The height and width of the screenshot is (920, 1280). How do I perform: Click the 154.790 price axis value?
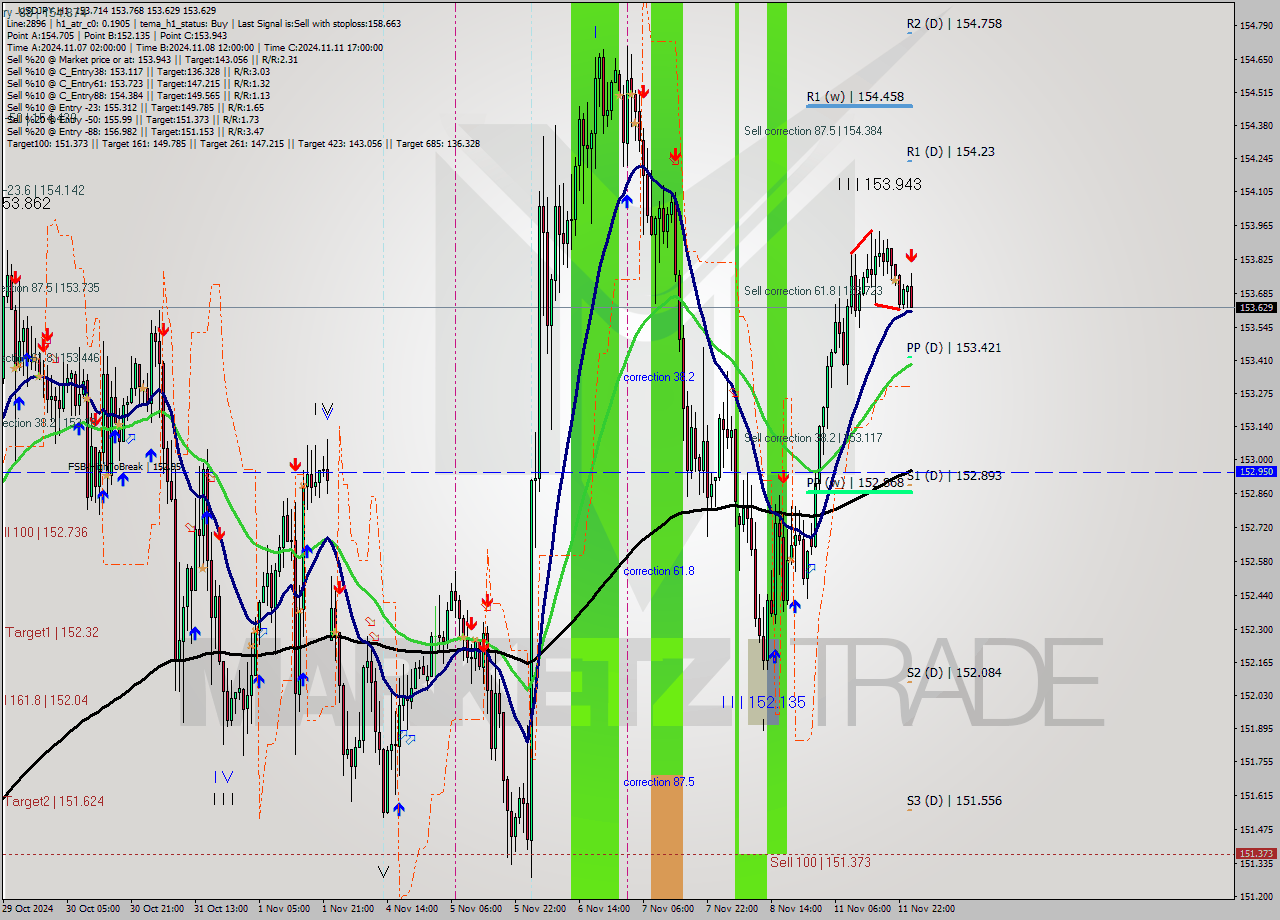[1256, 25]
